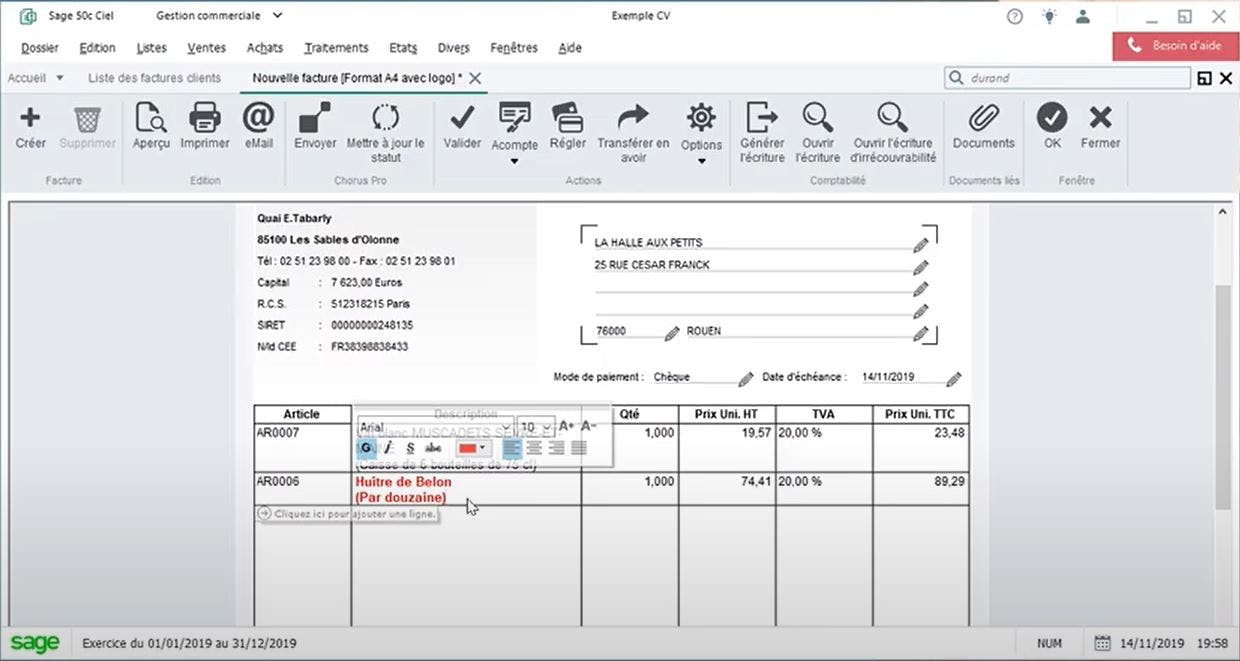Confirm with the OK checkmark icon

tap(1052, 118)
